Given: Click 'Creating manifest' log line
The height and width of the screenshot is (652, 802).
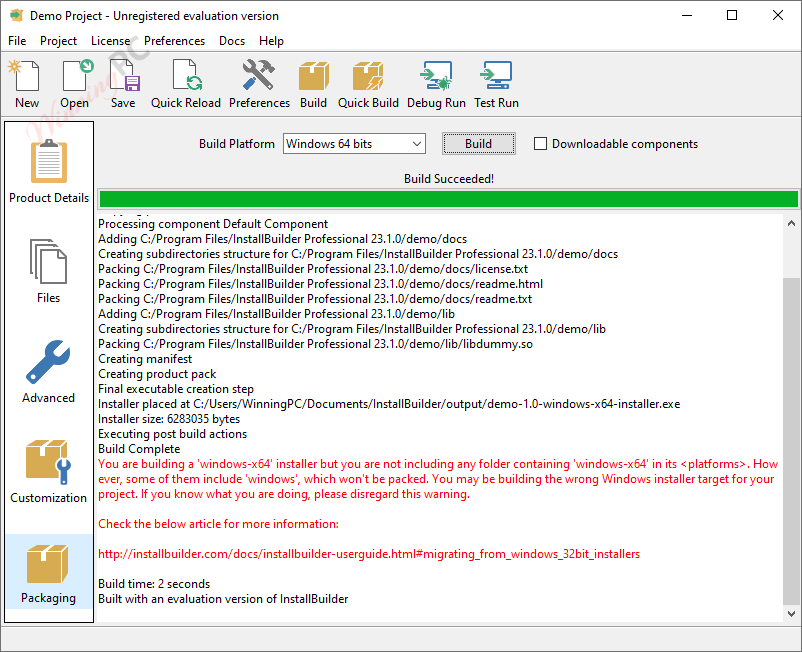Looking at the screenshot, I should [145, 359].
